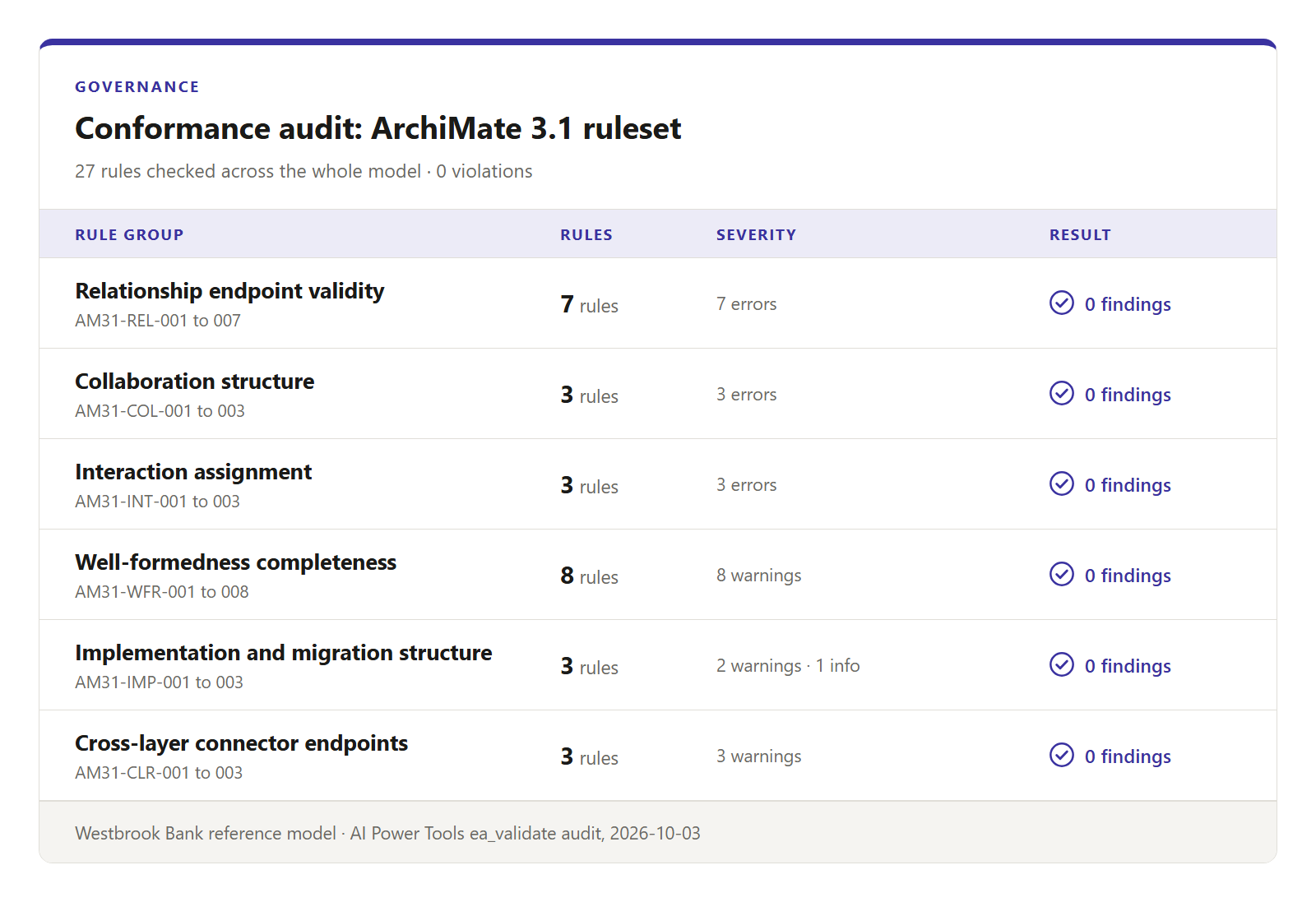Screen dimensions: 1316x902
Task: Select the 'Cross-layer connector endpoints' title
Action: tap(241, 743)
